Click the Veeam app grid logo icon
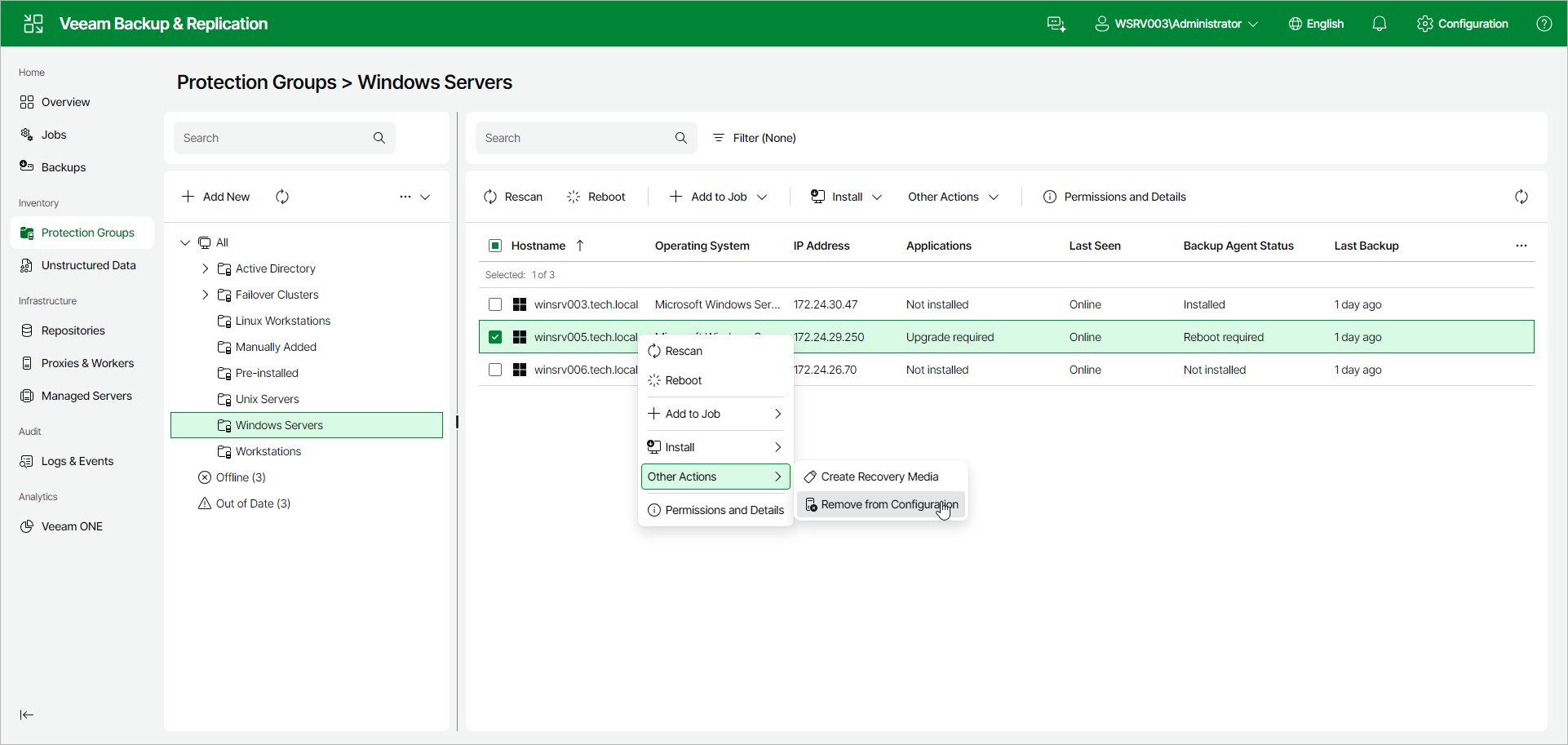Screen dimensions: 1568x745 (x=33, y=24)
